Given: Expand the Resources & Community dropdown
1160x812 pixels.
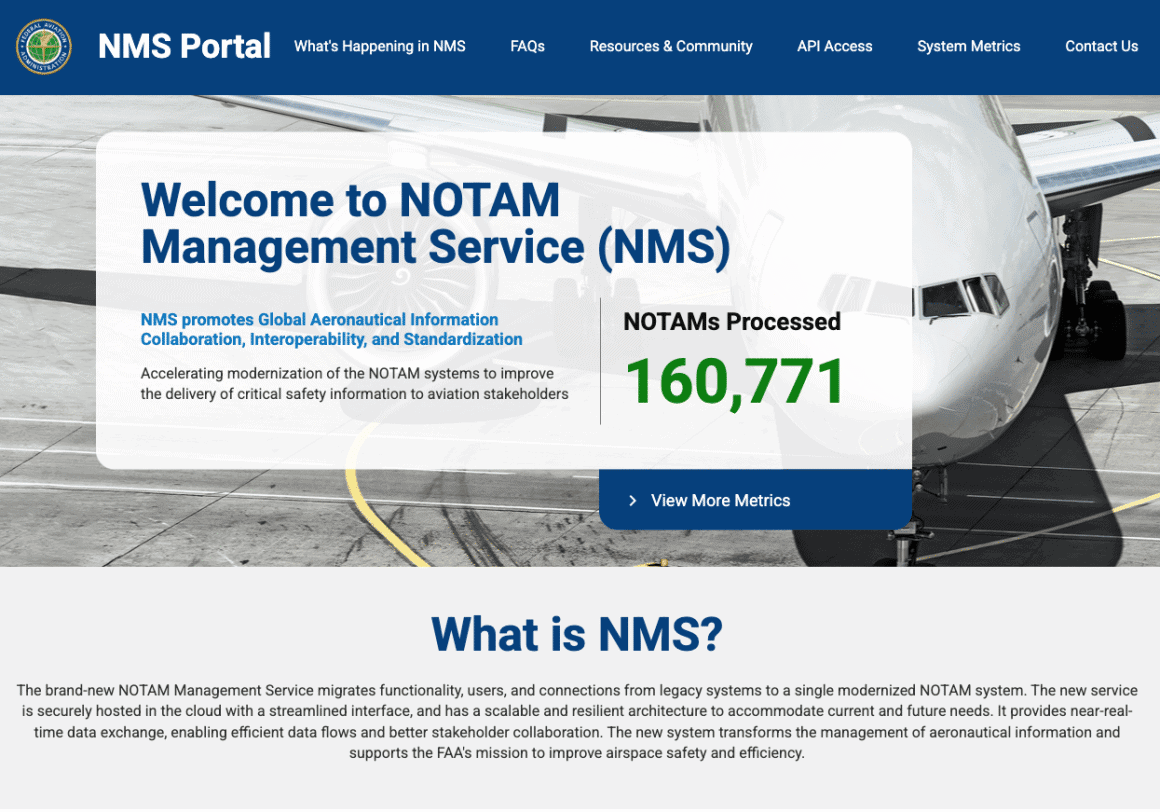Looking at the screenshot, I should pos(671,46).
